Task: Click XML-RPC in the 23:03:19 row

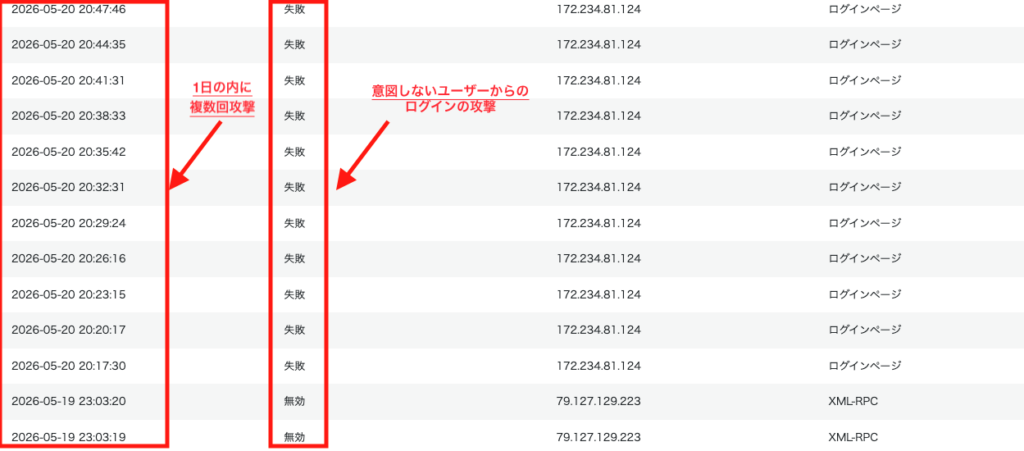Action: [x=853, y=437]
